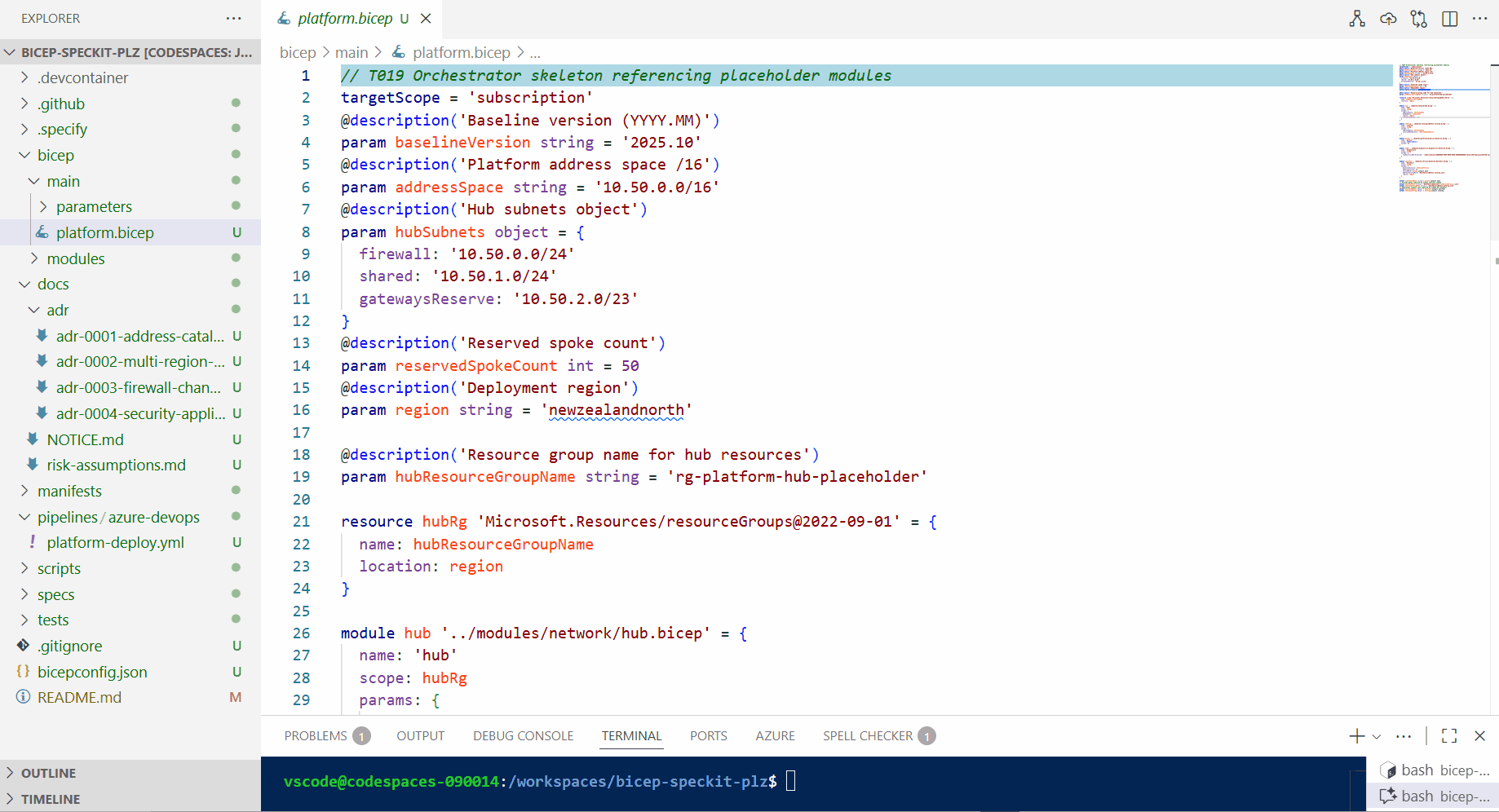Open the Bicep visualizer icon
1499x812 pixels.
(x=1357, y=19)
